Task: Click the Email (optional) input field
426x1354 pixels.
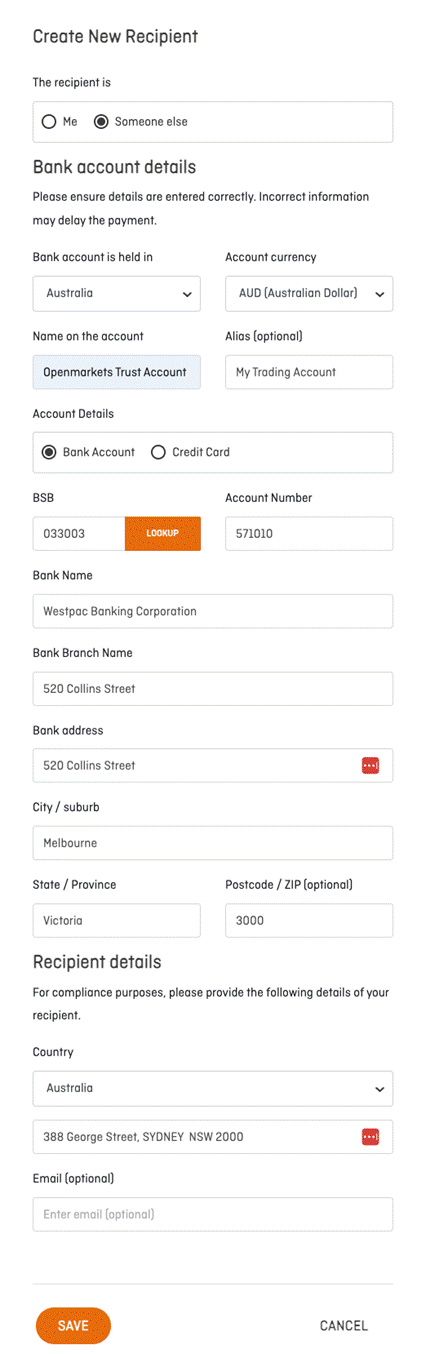Action: point(213,1214)
